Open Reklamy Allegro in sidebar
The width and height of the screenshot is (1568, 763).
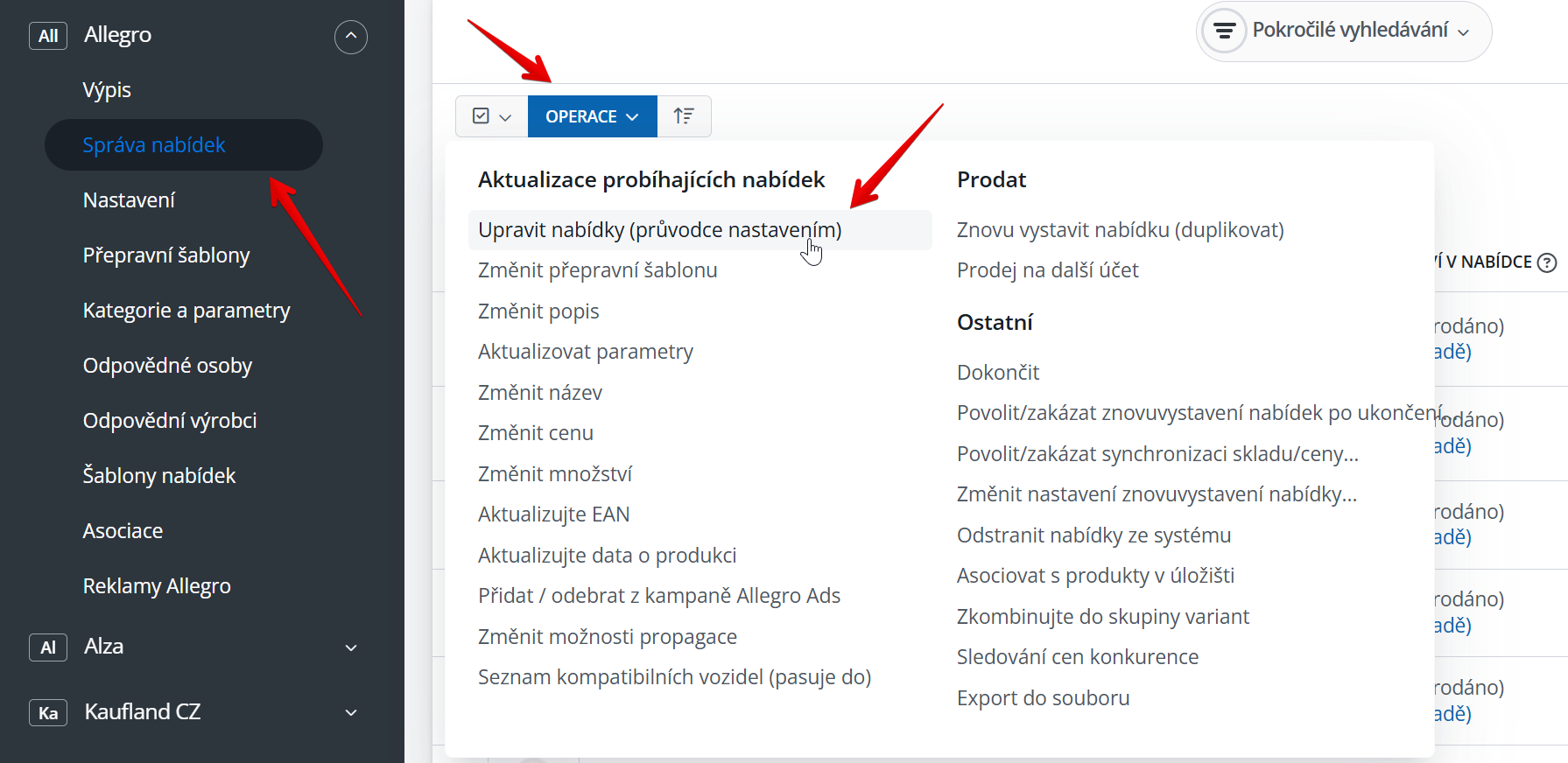[157, 586]
